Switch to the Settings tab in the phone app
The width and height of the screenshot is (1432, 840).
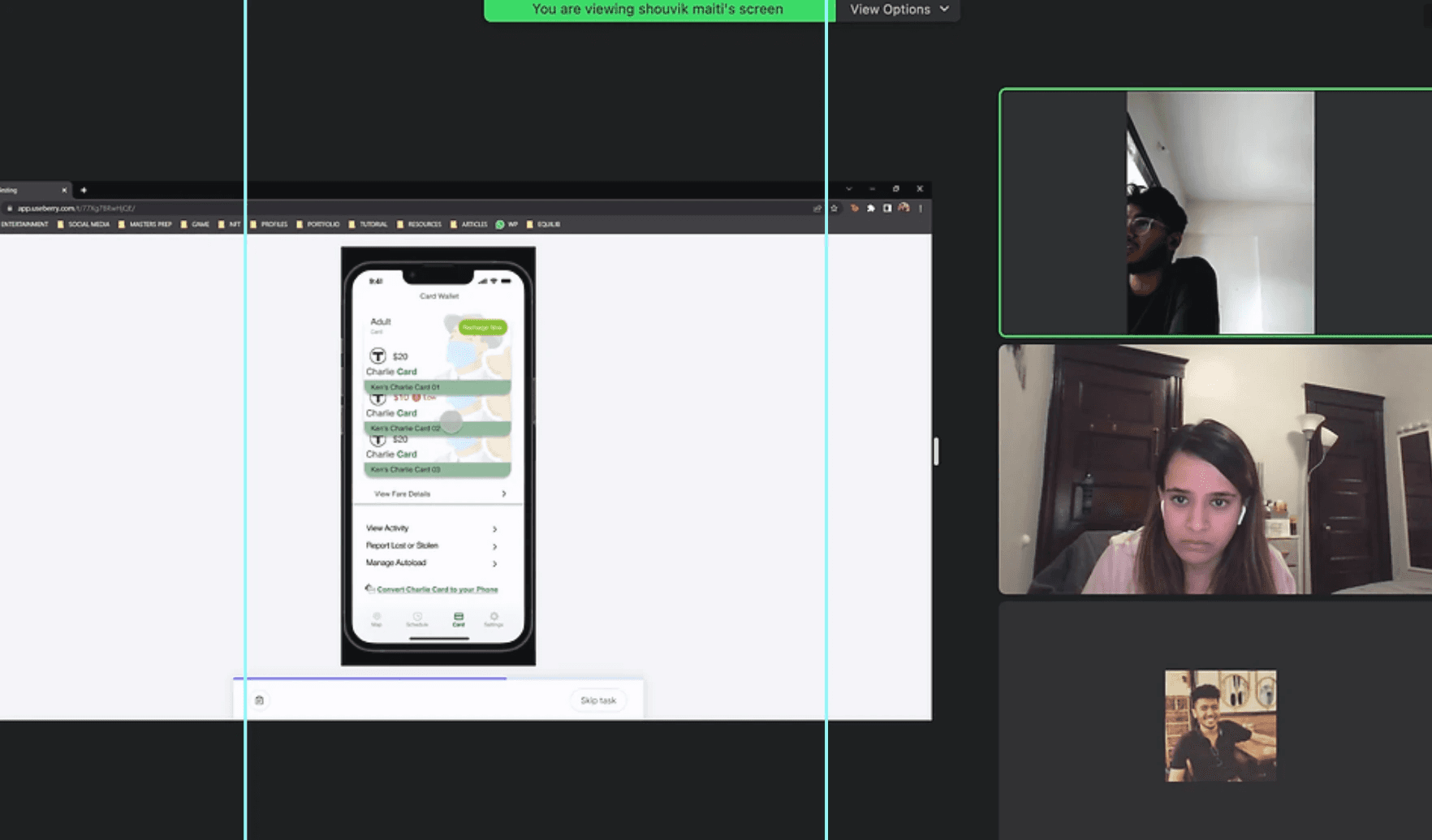pos(494,619)
